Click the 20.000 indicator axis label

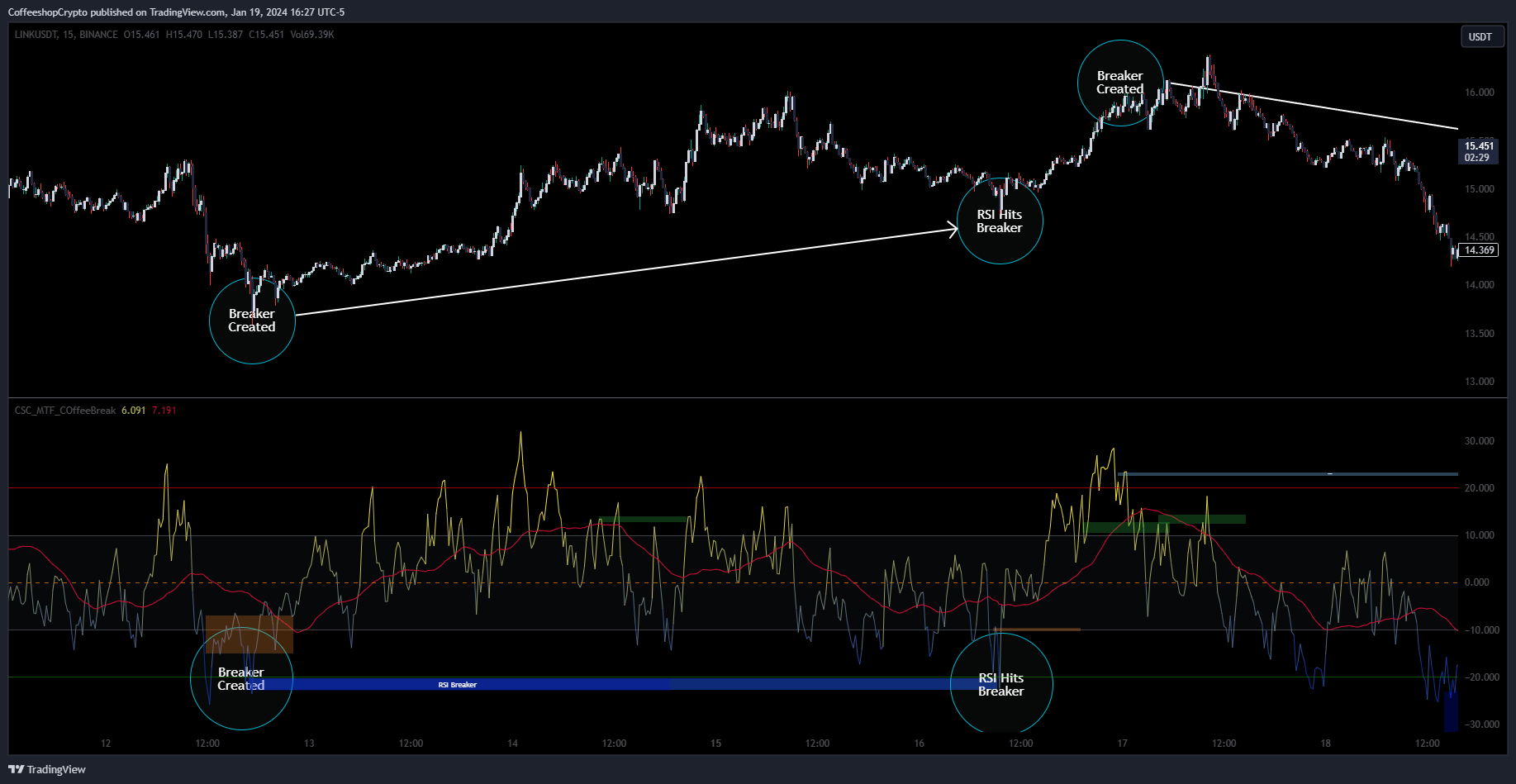tap(1480, 488)
